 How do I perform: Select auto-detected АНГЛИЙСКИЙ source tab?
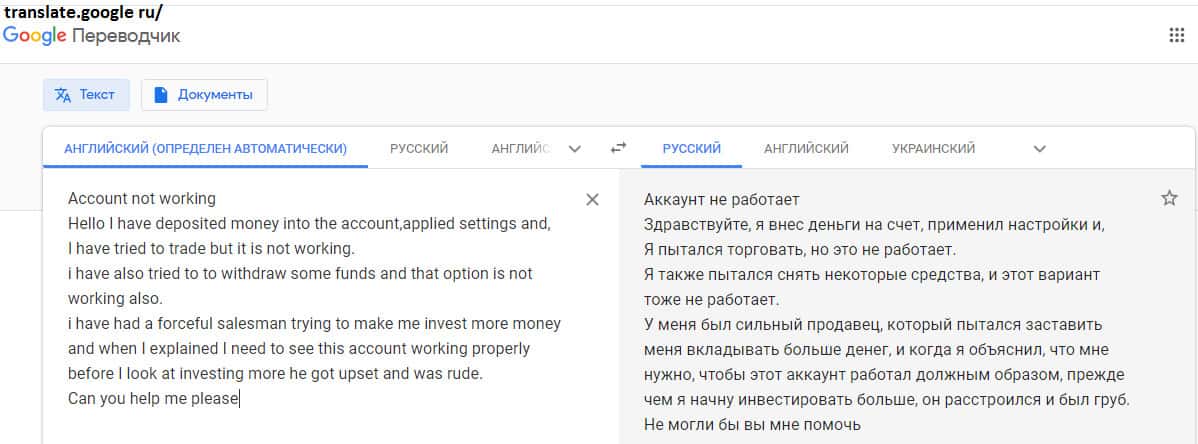point(205,148)
